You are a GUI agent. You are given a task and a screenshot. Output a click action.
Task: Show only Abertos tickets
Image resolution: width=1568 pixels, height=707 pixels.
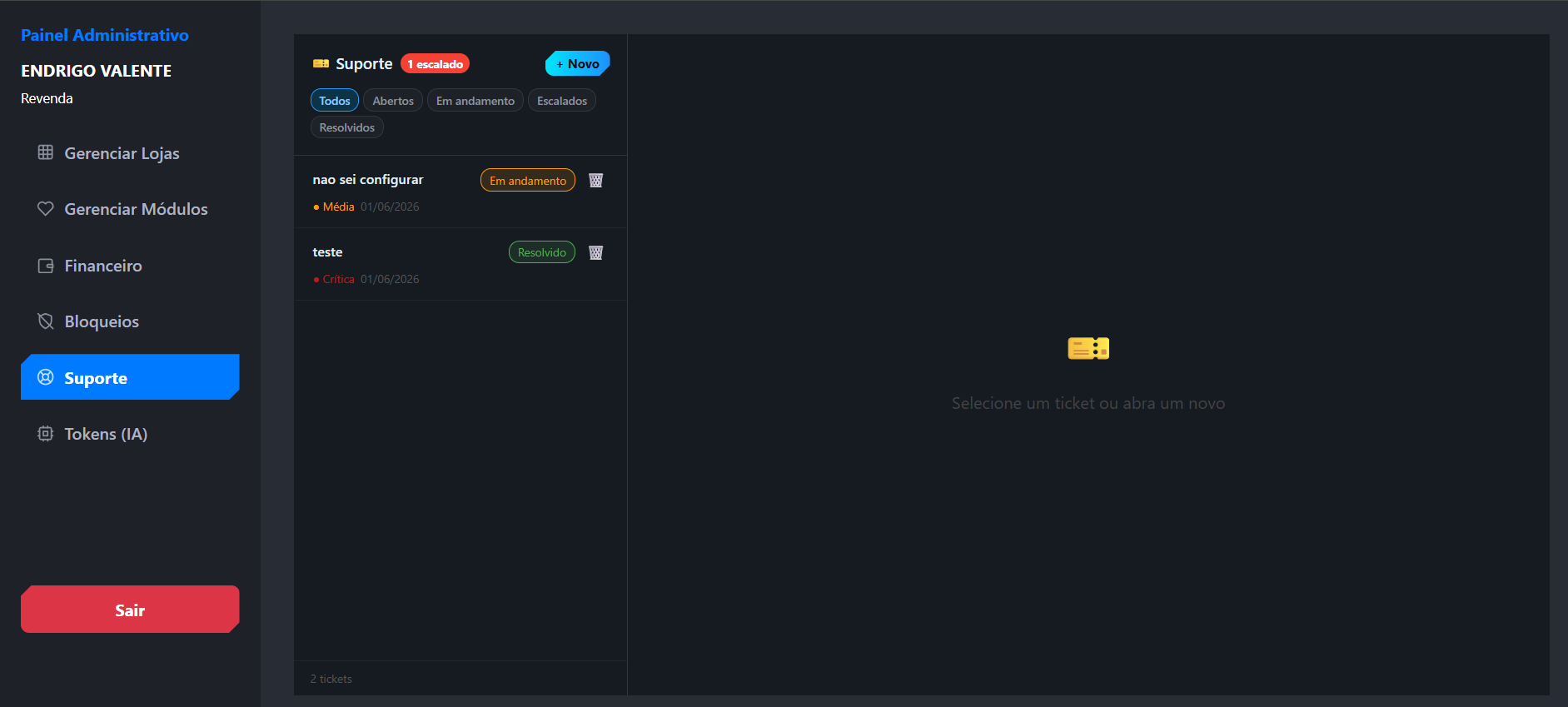point(393,101)
